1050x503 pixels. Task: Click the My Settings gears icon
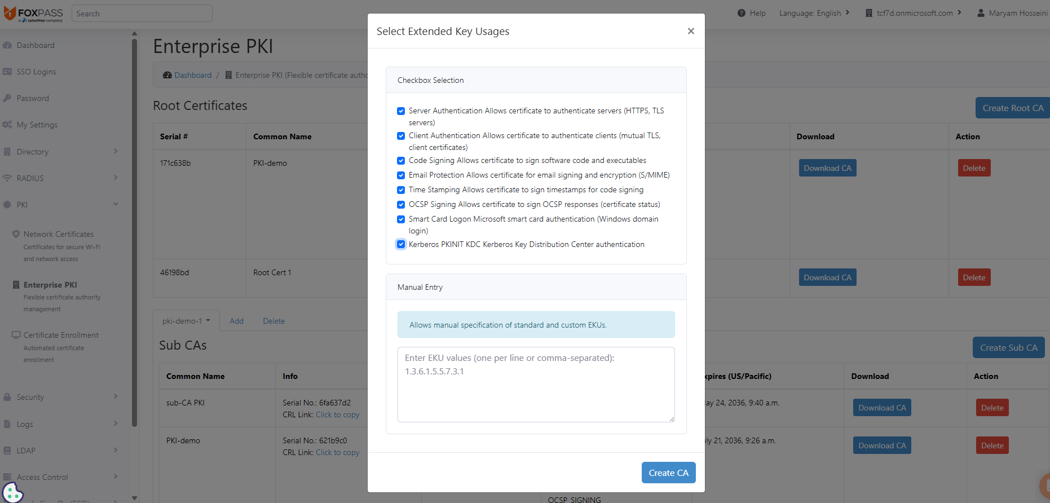(7, 125)
